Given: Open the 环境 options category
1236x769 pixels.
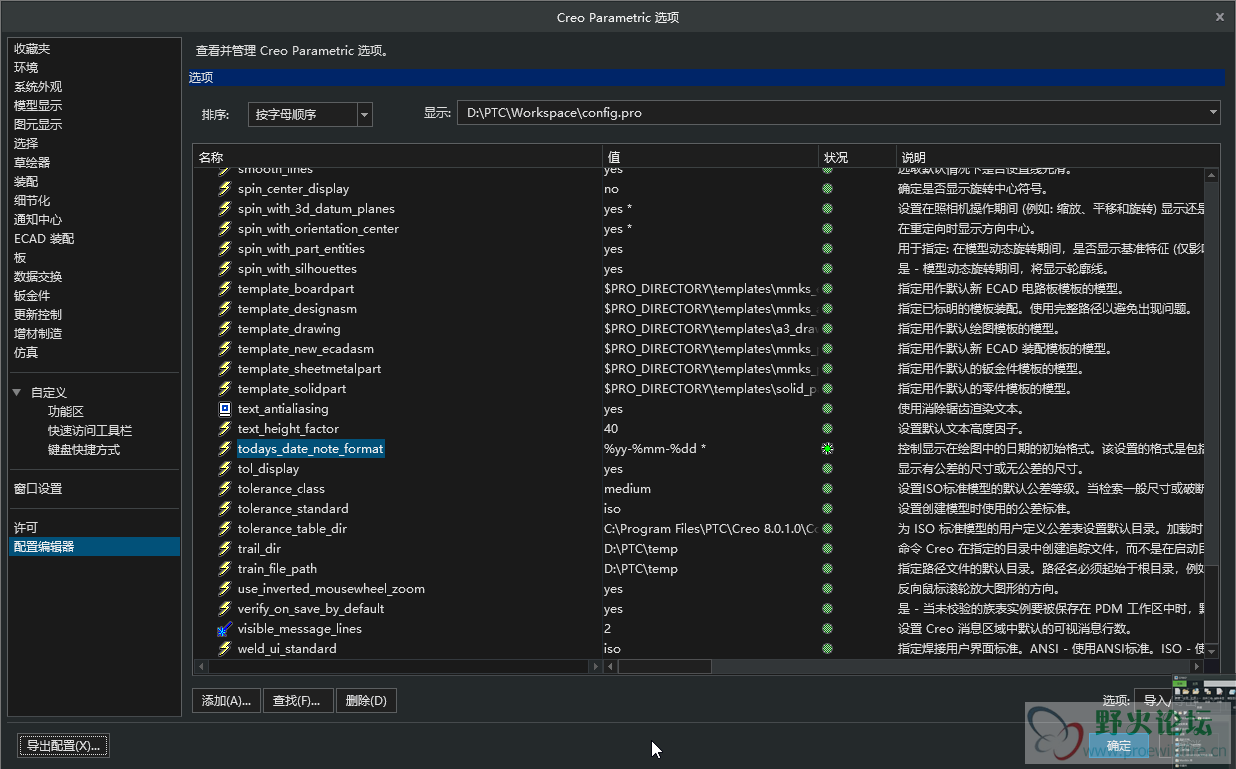Looking at the screenshot, I should (x=26, y=68).
